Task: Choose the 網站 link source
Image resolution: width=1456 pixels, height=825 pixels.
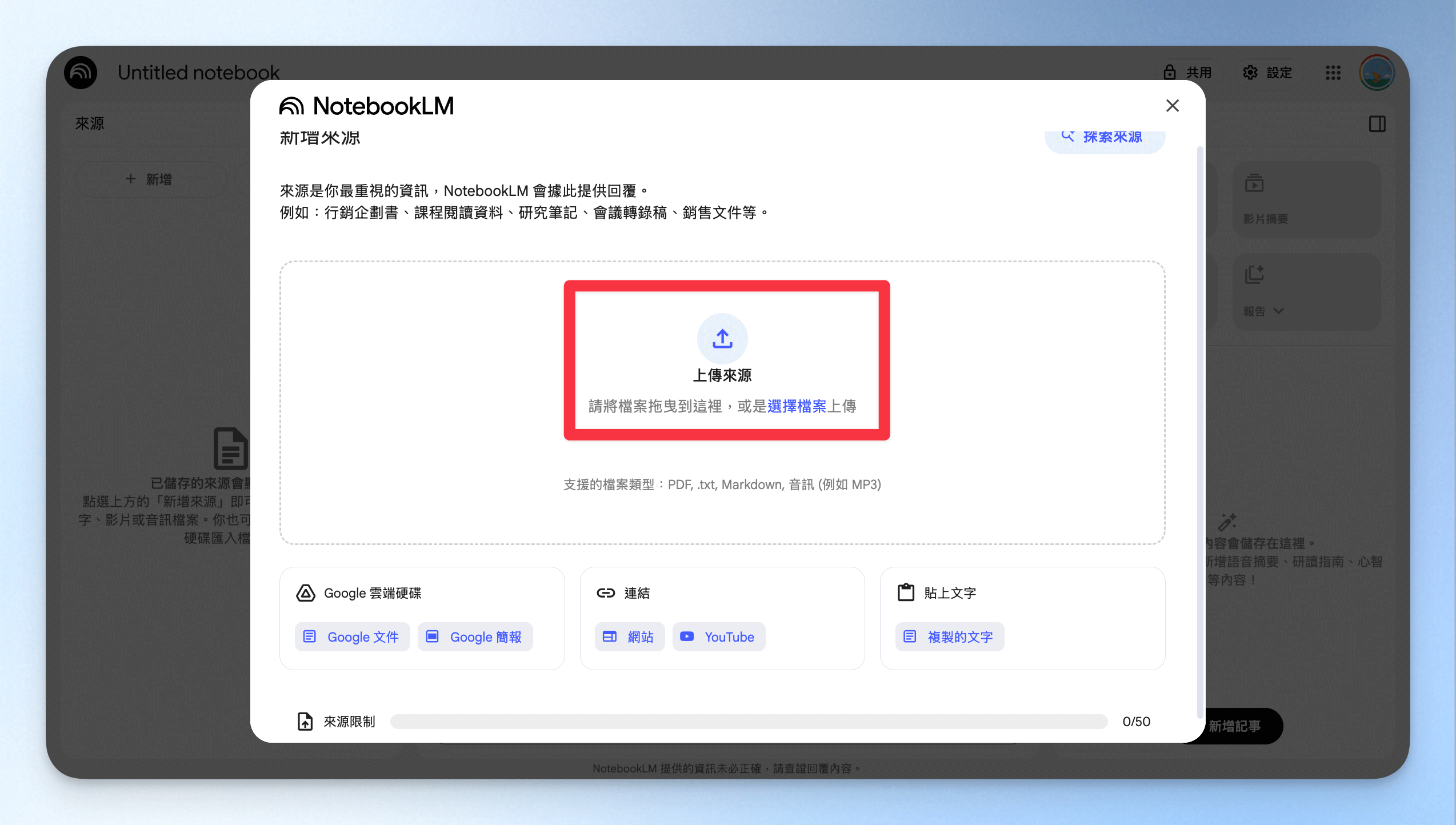Action: (630, 636)
